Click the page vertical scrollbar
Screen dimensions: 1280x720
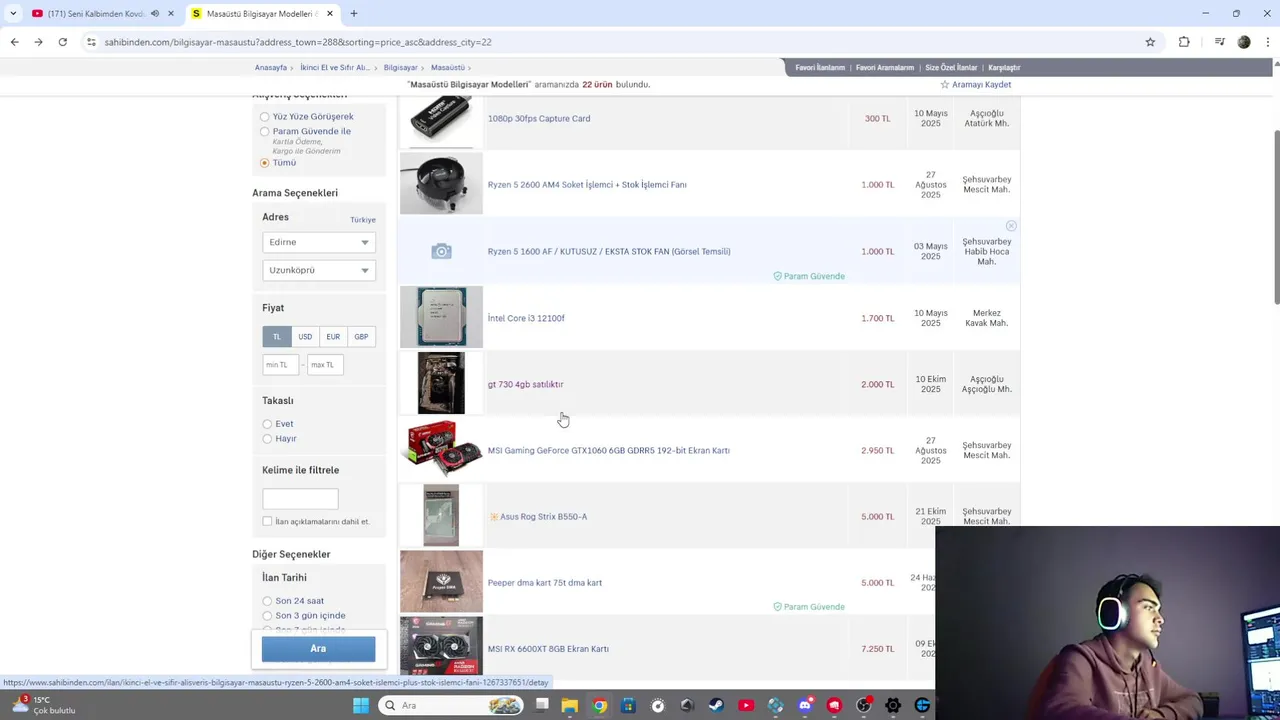[x=1276, y=218]
